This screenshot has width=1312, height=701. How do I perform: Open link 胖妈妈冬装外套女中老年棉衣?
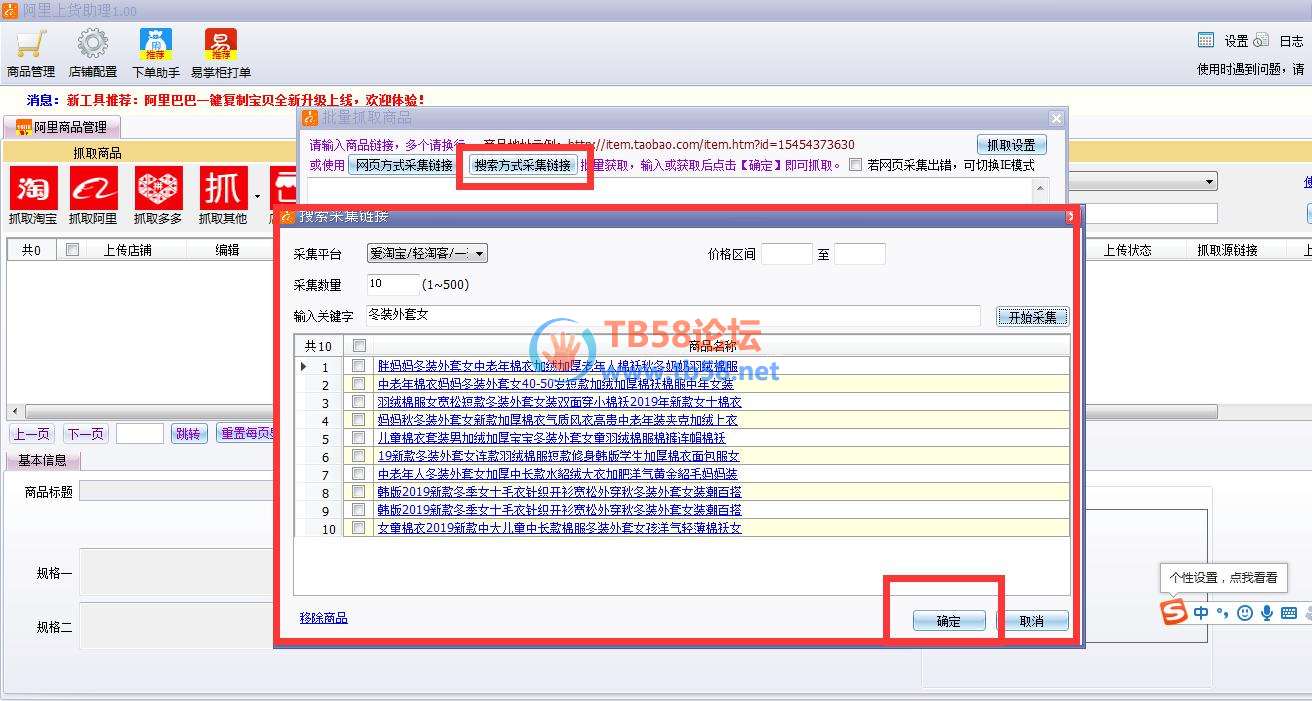557,366
